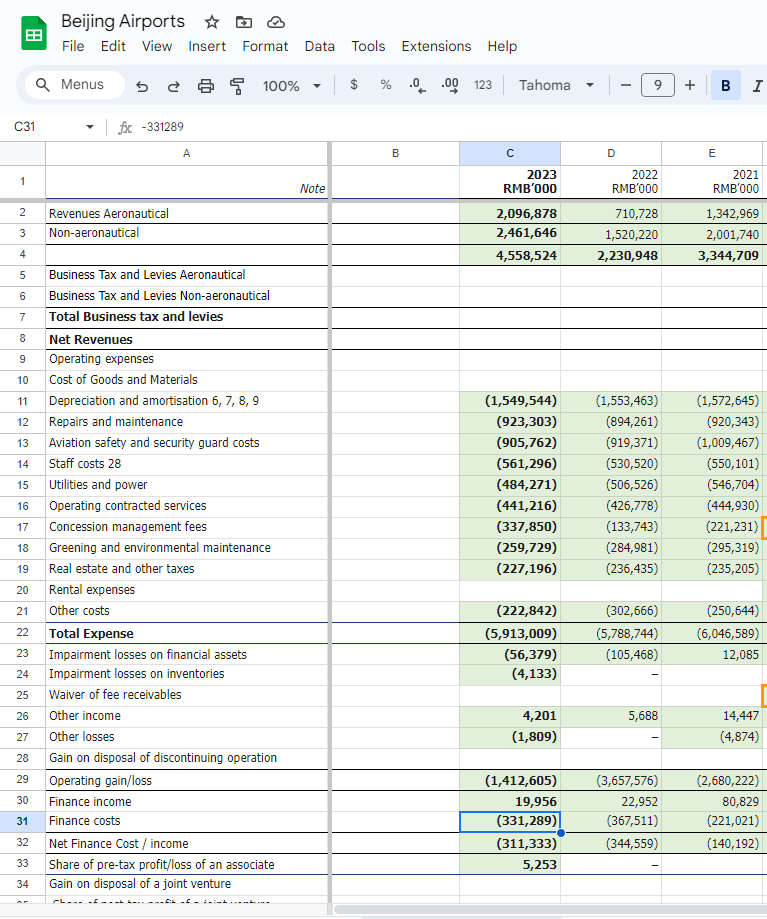The width and height of the screenshot is (767, 919).
Task: Expand the name box C31 dropdown
Action: [x=90, y=127]
